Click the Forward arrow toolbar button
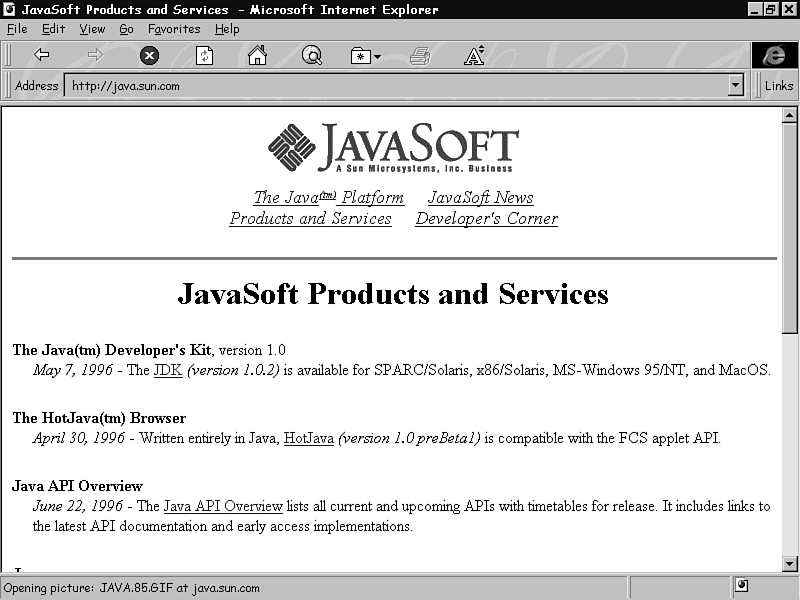800x600 pixels. point(95,55)
